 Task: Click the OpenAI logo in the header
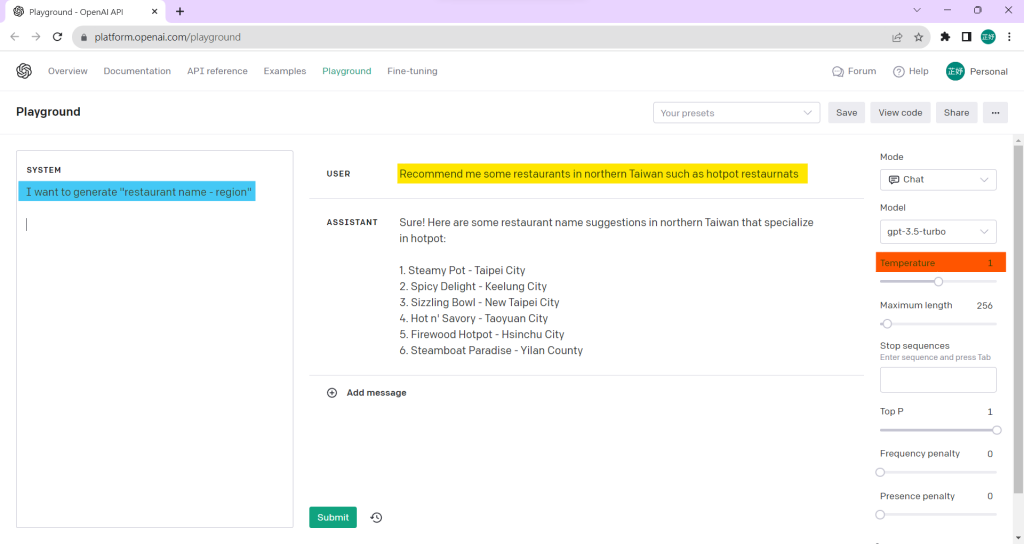pos(24,71)
